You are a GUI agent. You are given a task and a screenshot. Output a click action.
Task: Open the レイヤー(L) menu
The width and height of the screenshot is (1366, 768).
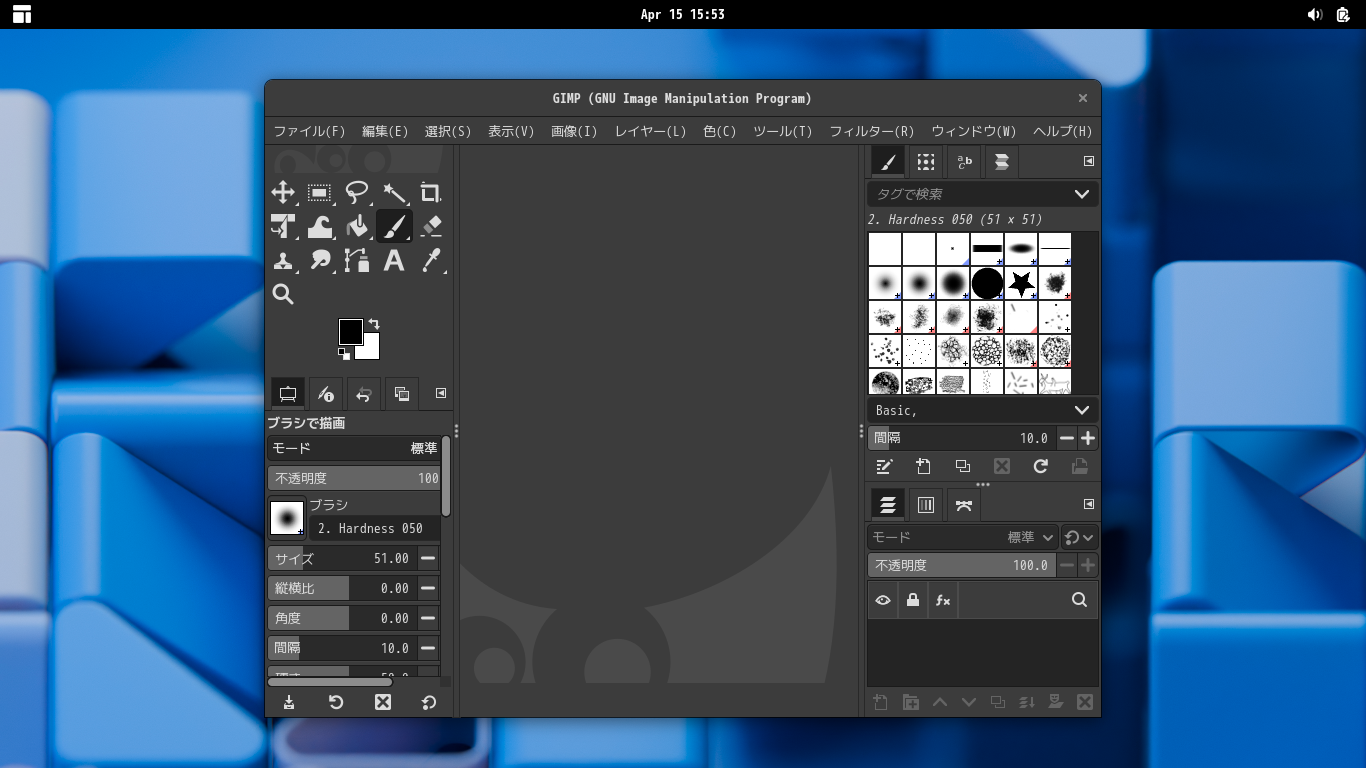(x=650, y=131)
